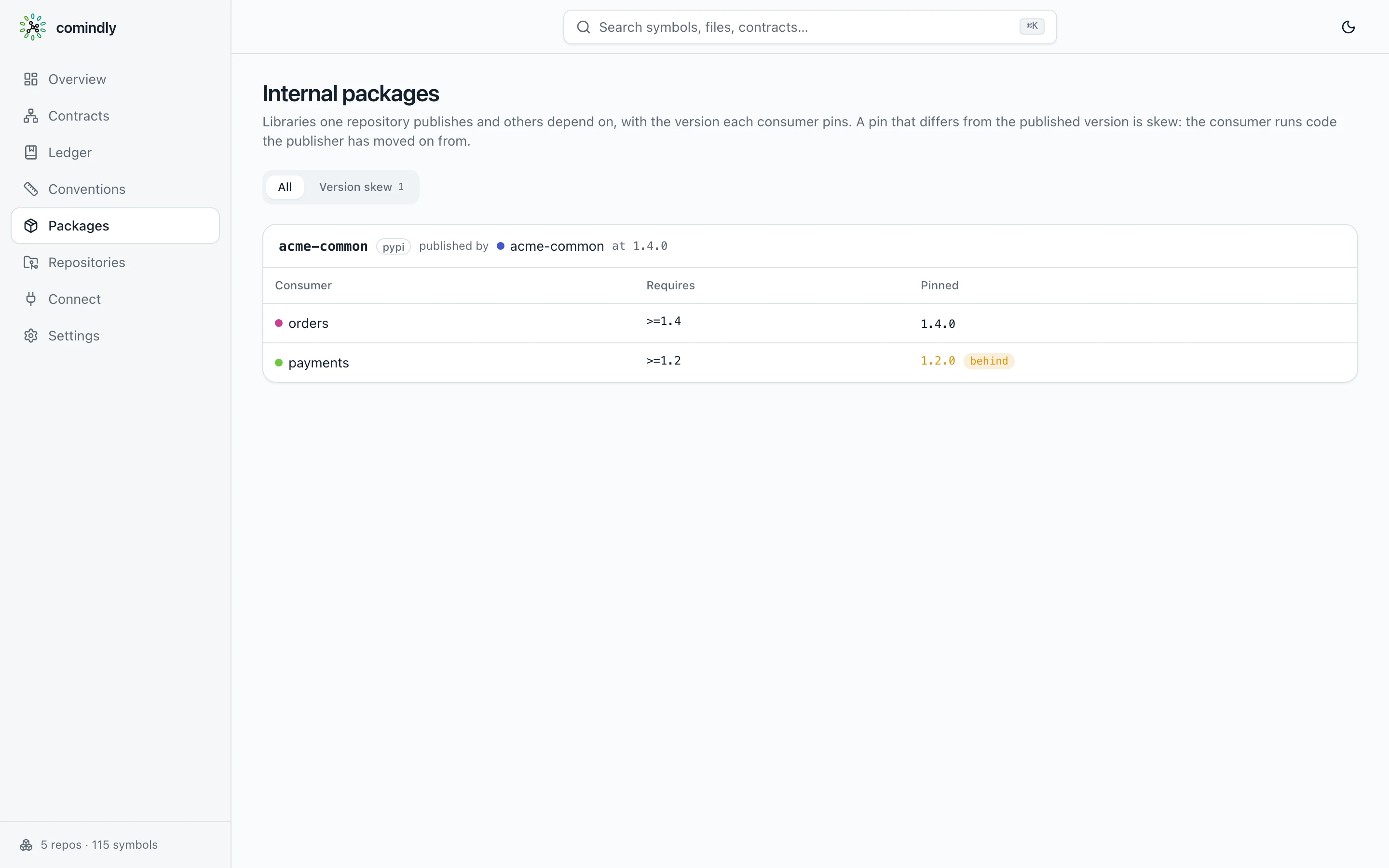
Task: Switch to the Version skew tab
Action: pyautogui.click(x=361, y=187)
